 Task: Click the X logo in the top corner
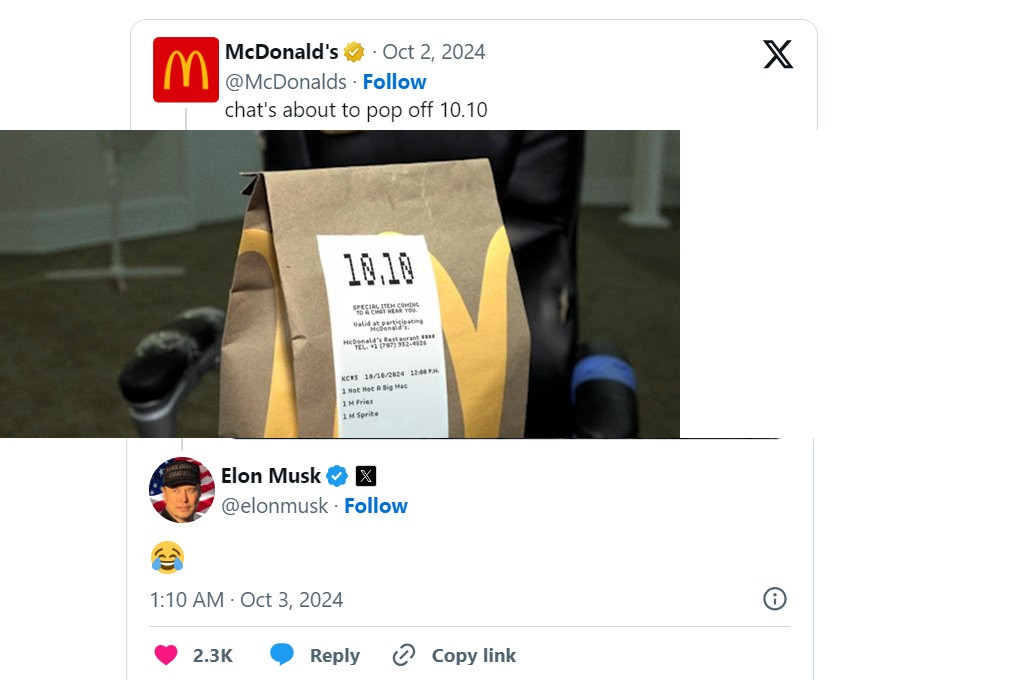(778, 55)
